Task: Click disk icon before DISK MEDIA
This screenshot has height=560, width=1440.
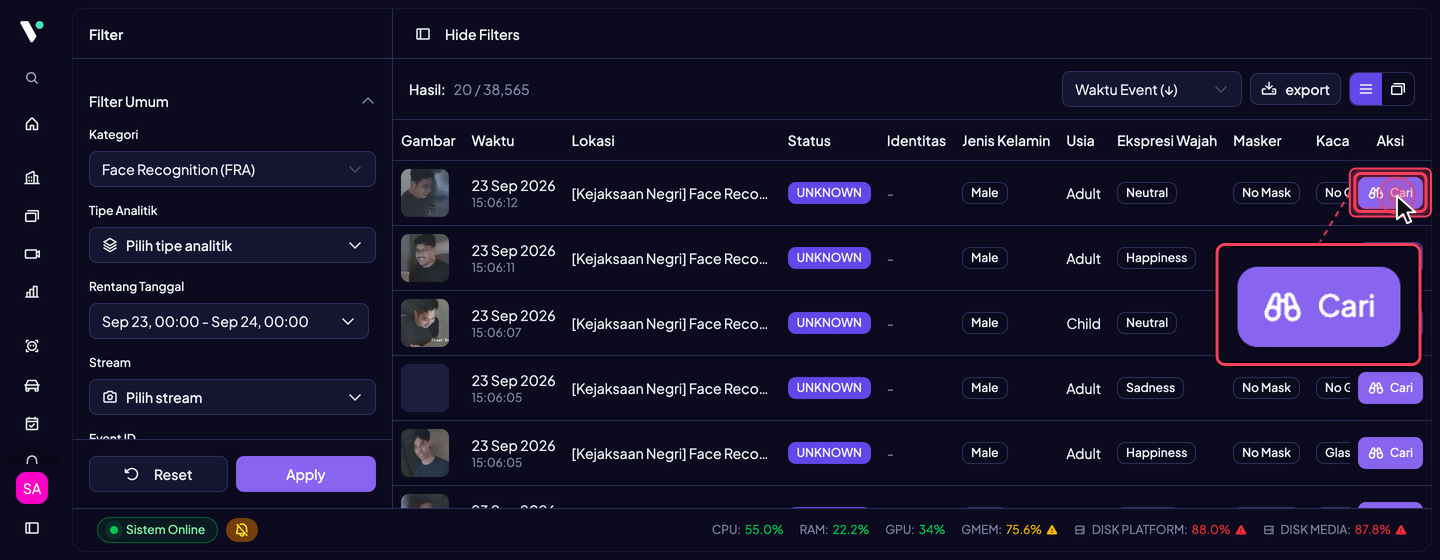Action: pos(1269,530)
